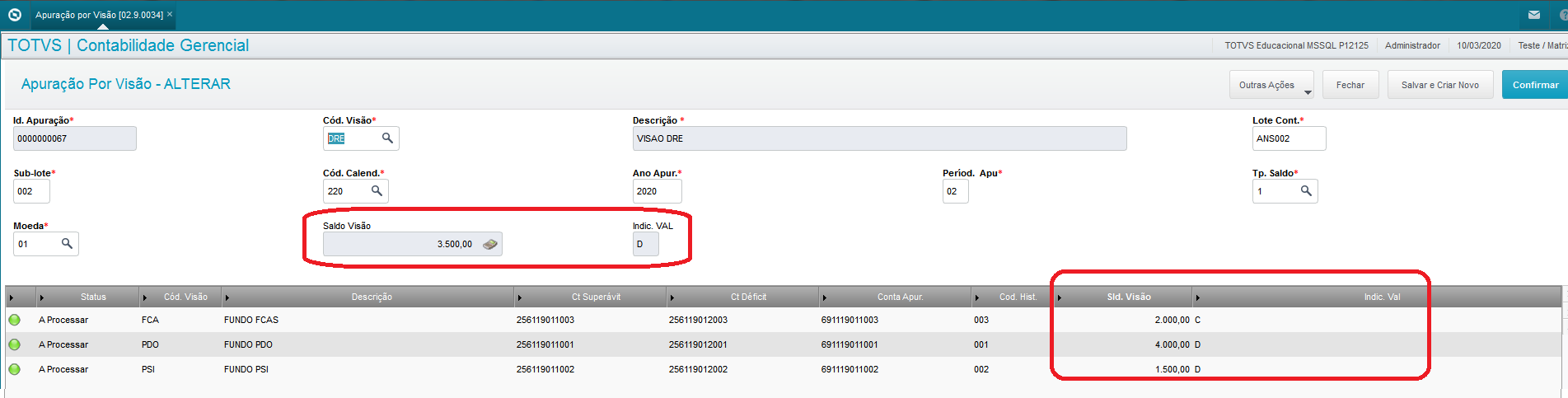1568x398 pixels.
Task: Click green status circle of PSI row
Action: click(14, 369)
